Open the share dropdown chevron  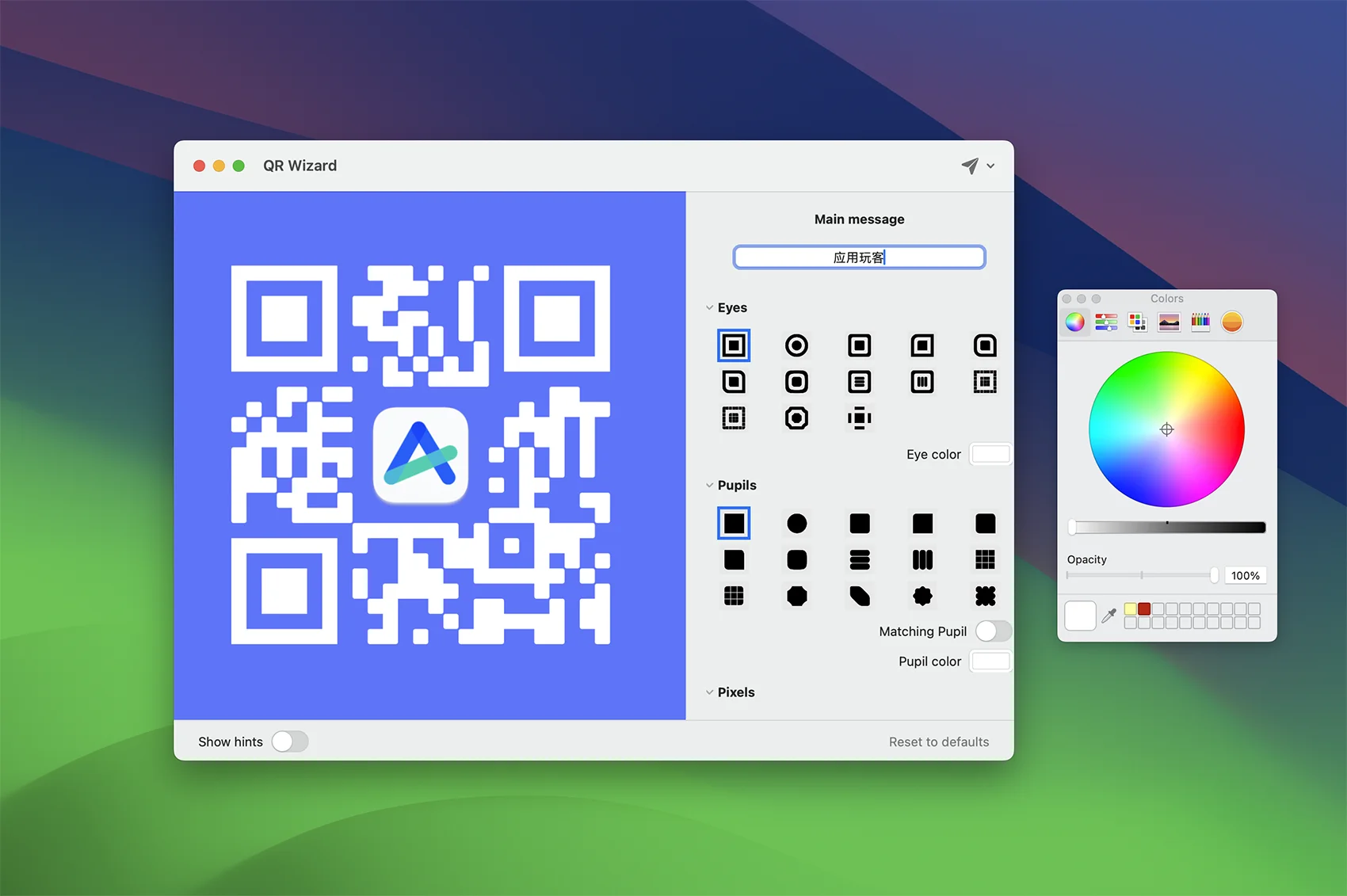[990, 166]
